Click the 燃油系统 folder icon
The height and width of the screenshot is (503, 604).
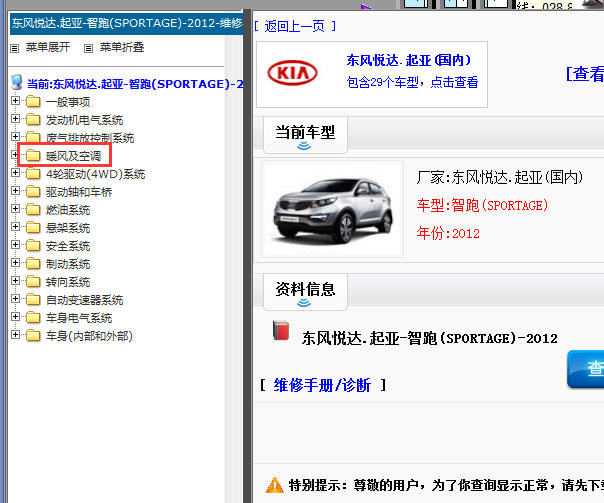point(33,210)
